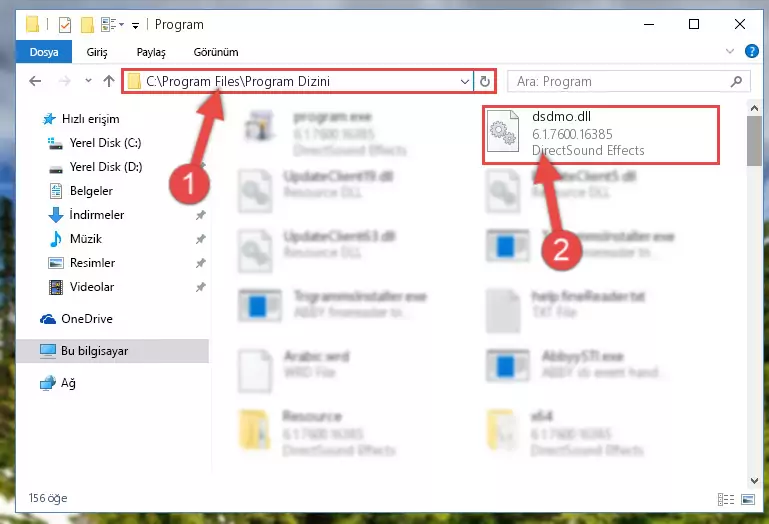
Task: Go up one folder level
Action: coord(109,81)
